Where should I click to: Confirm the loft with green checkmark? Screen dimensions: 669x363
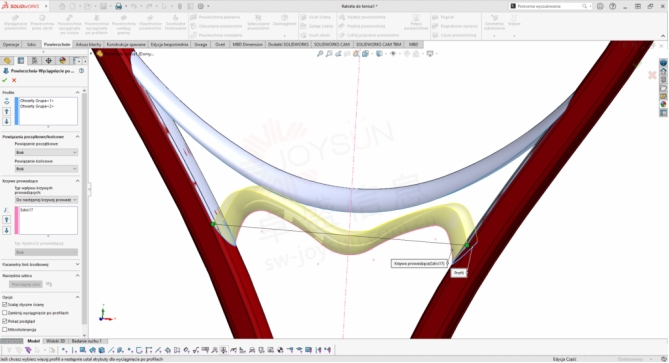pos(5,80)
